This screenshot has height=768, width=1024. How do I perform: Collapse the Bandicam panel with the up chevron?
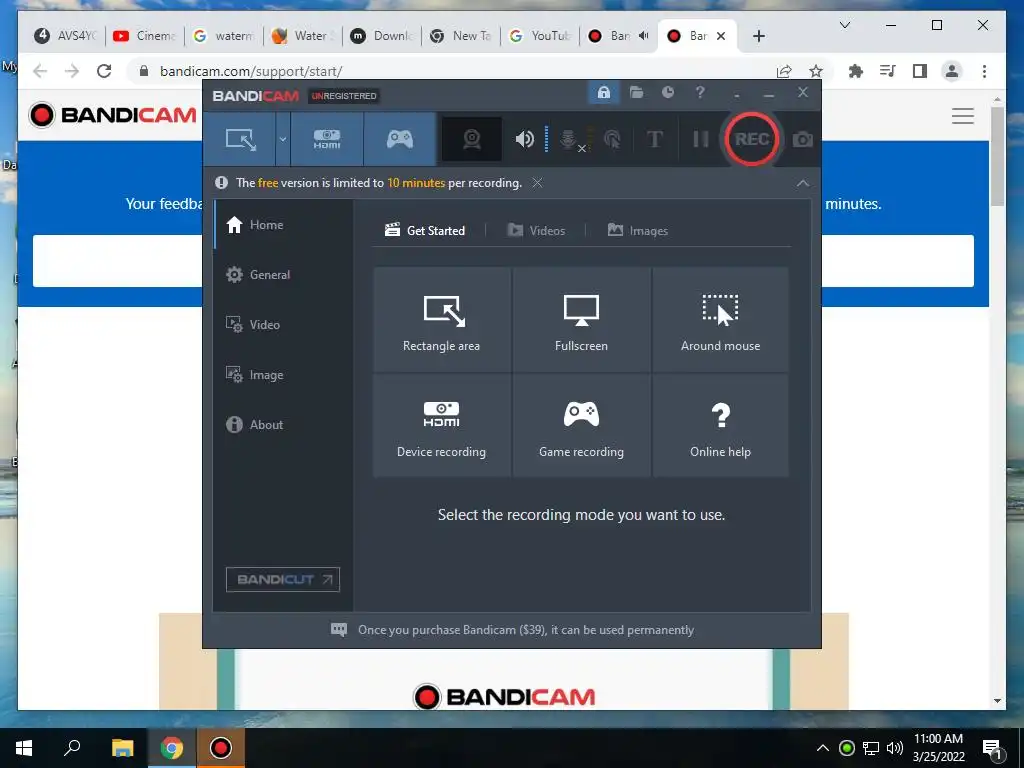pyautogui.click(x=803, y=184)
